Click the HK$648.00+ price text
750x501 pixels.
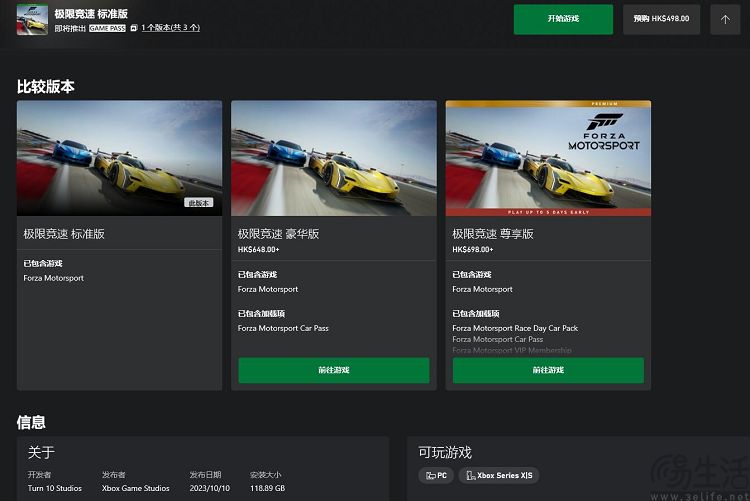point(258,249)
